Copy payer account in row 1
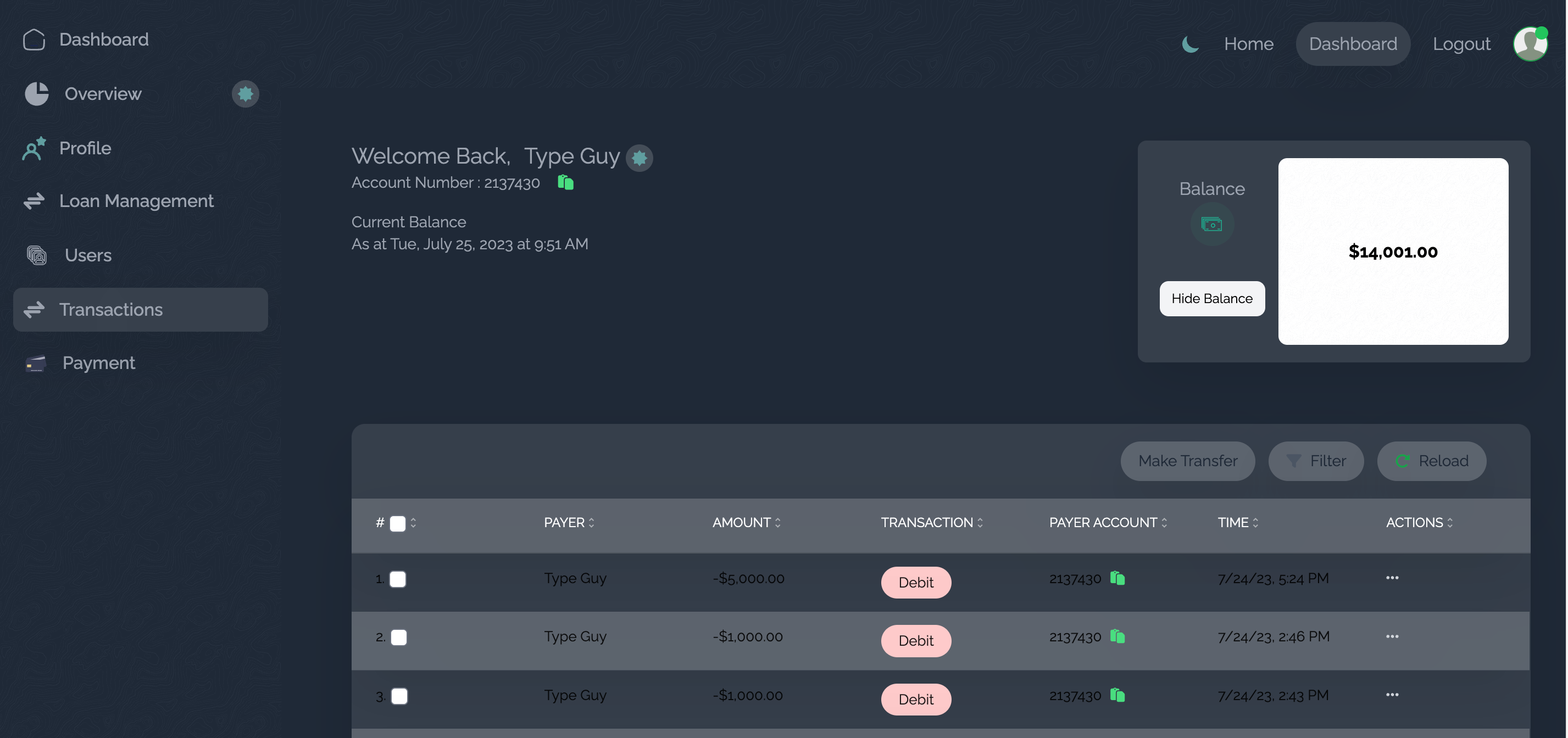1568x738 pixels. click(1117, 578)
